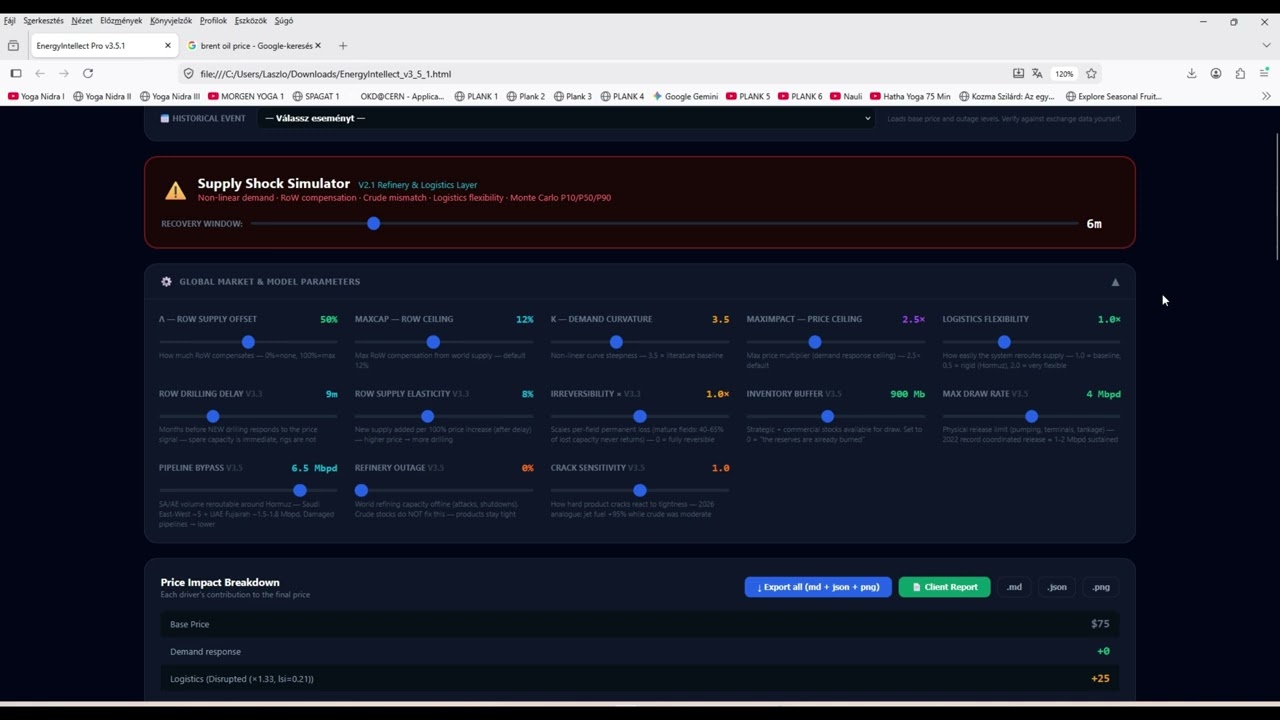The image size is (1280, 720).
Task: Open Nauli bookmark
Action: point(846,96)
